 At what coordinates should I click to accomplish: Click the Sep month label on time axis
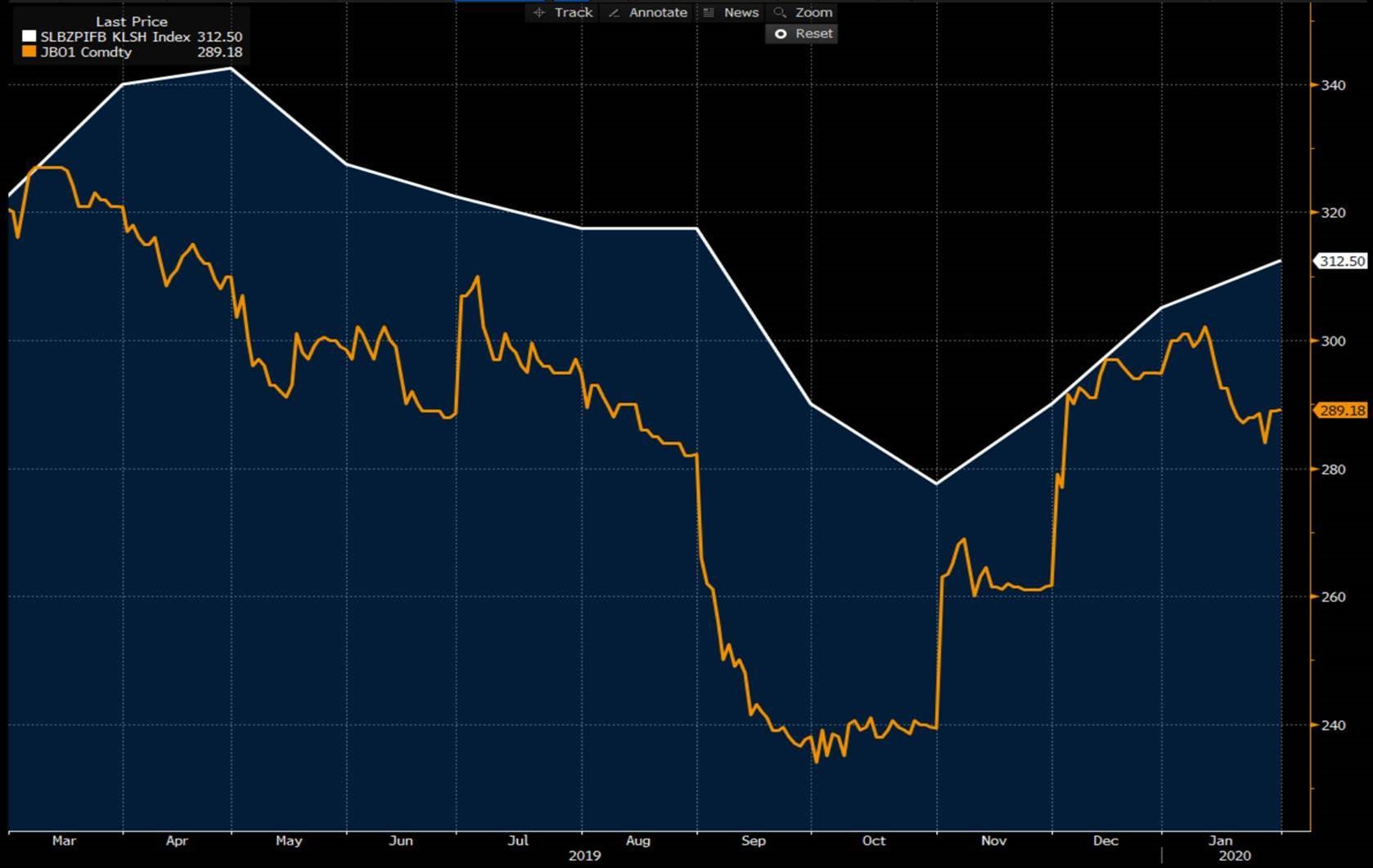pyautogui.click(x=753, y=840)
